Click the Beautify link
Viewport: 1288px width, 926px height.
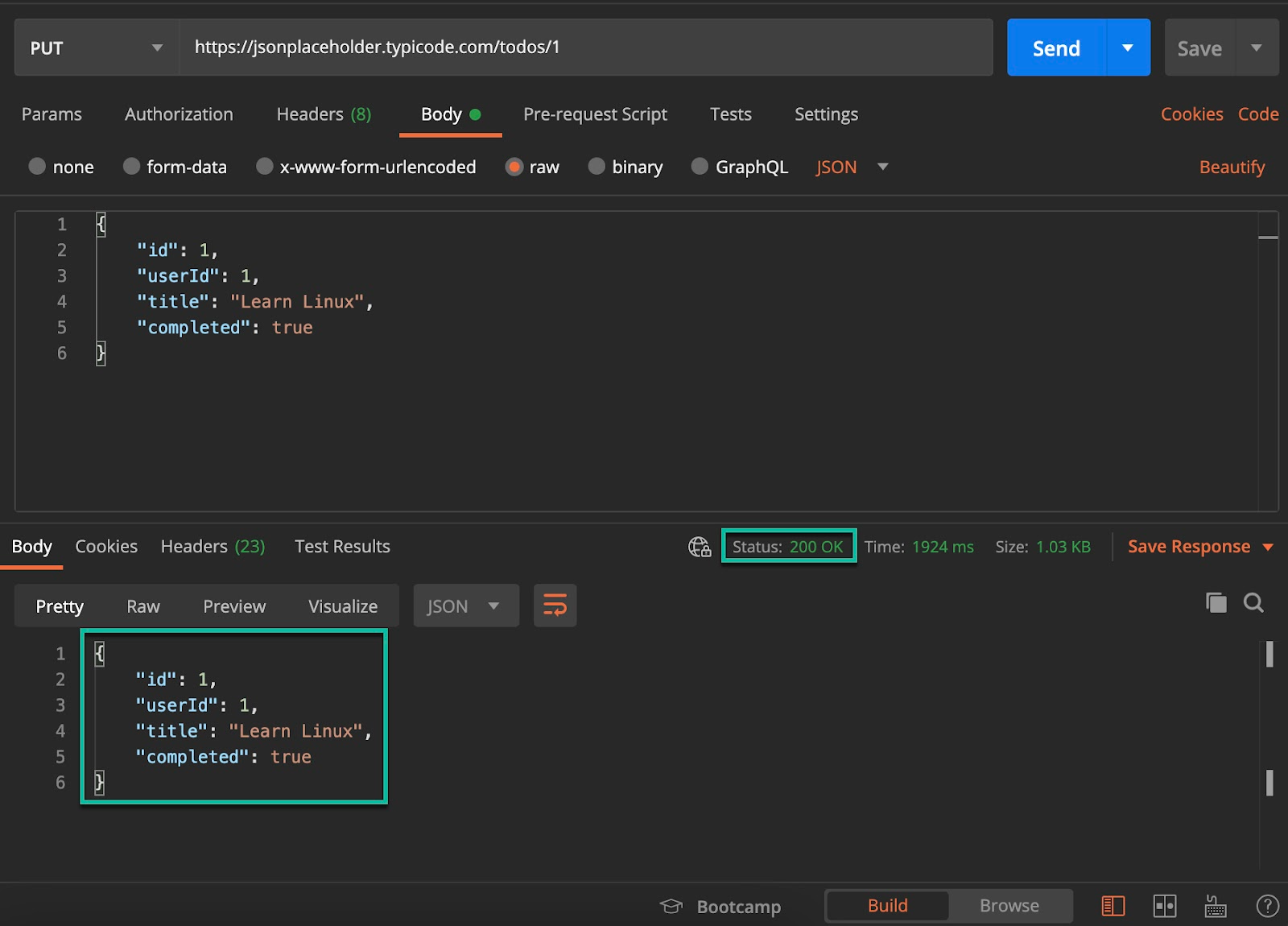(x=1232, y=167)
